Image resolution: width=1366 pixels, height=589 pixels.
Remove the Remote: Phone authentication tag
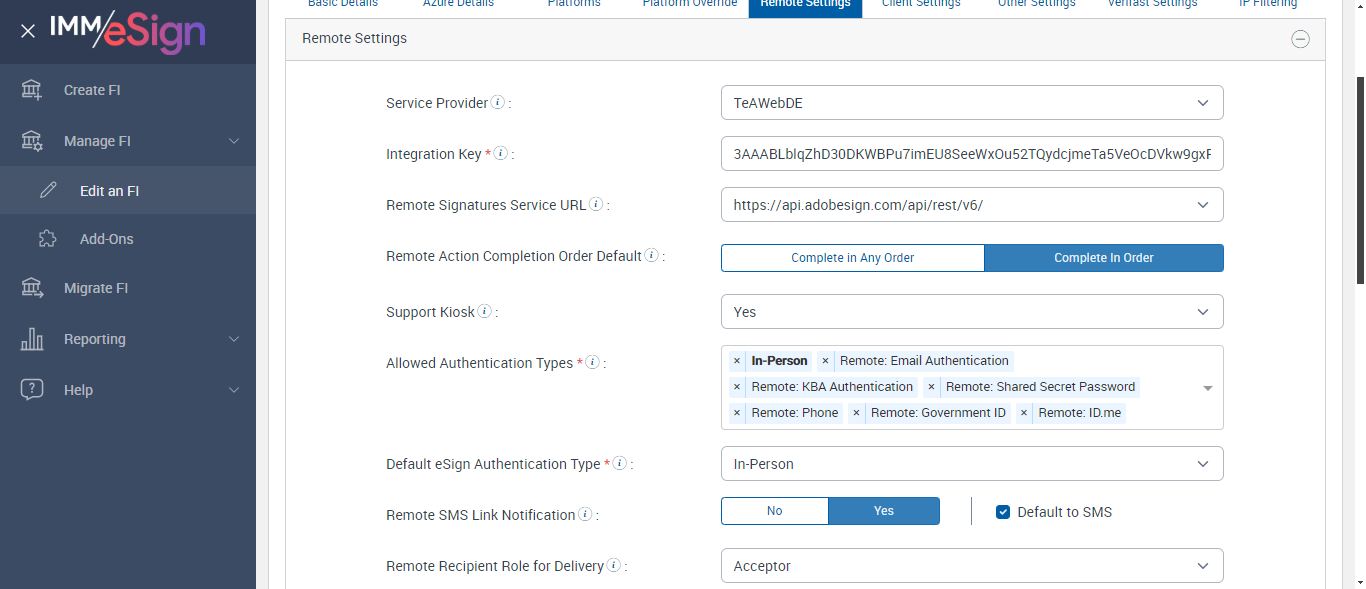[737, 413]
